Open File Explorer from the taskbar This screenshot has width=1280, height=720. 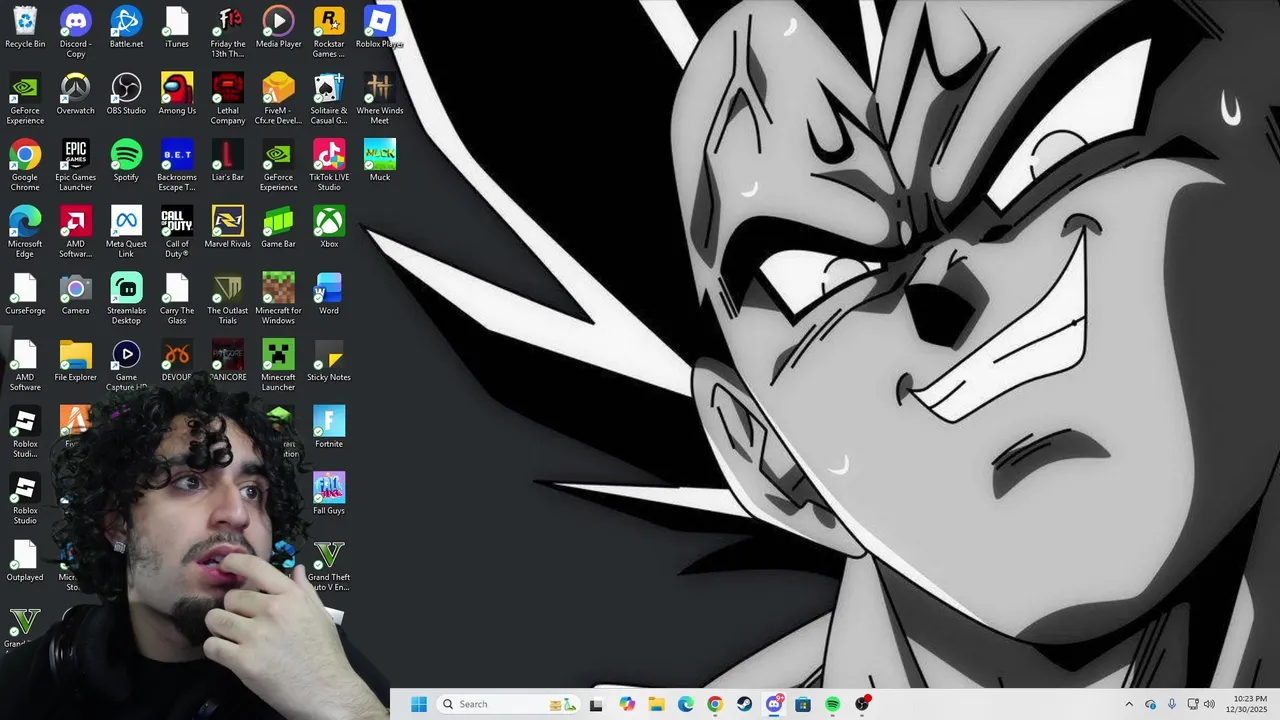(x=656, y=704)
